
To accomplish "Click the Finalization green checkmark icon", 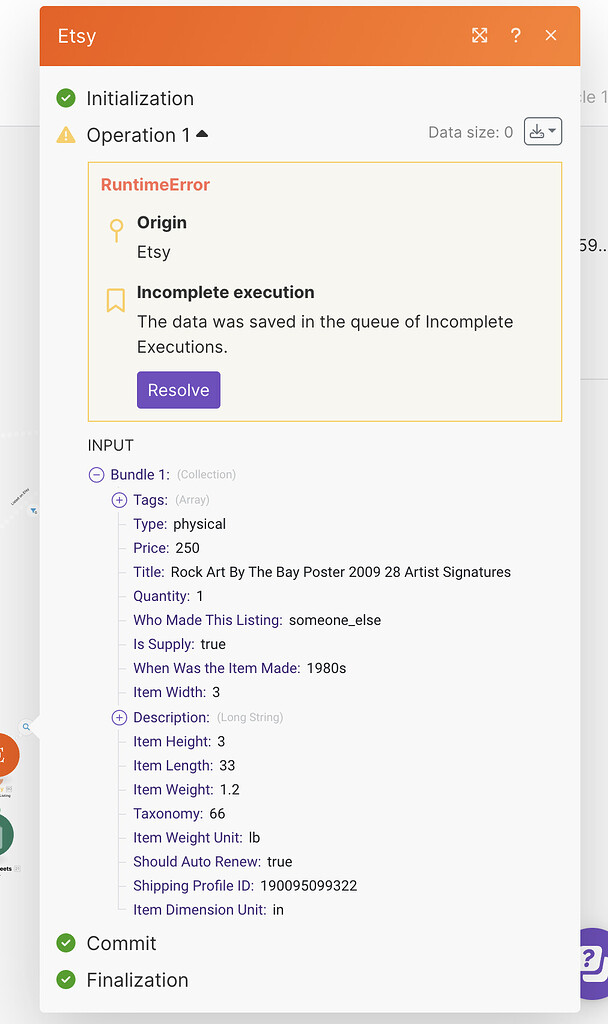I will [x=66, y=980].
